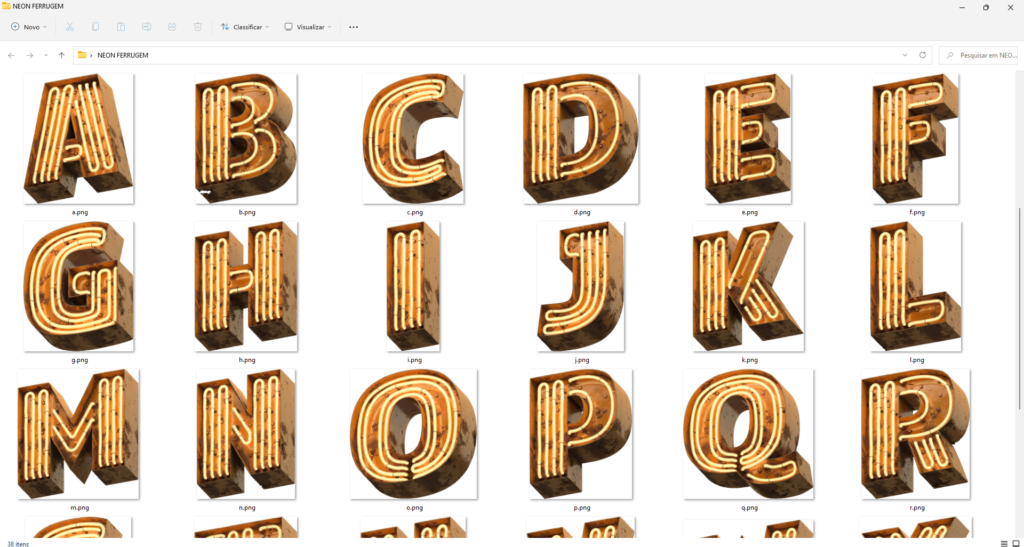Click NEON FERRUGEM in the address path
The image size is (1024, 547).
pos(123,55)
